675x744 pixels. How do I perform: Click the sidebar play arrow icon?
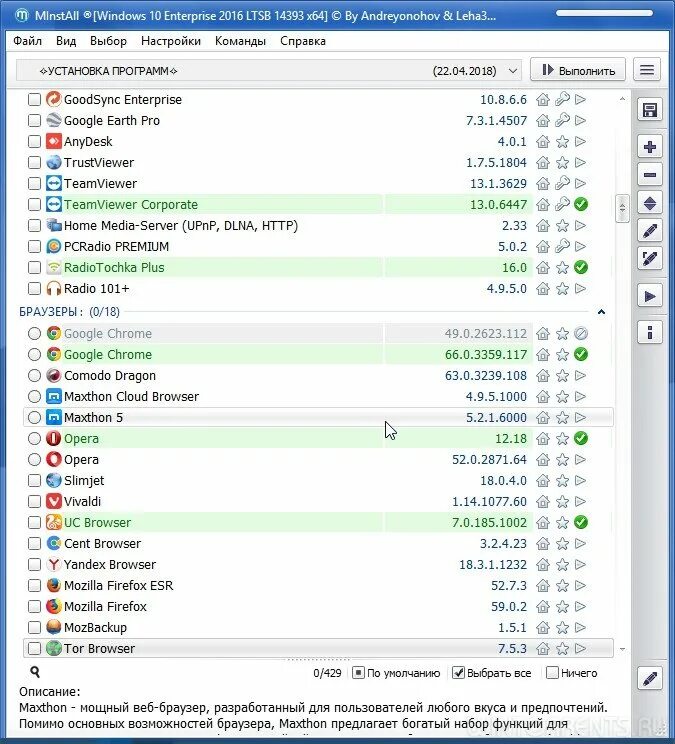(x=649, y=297)
